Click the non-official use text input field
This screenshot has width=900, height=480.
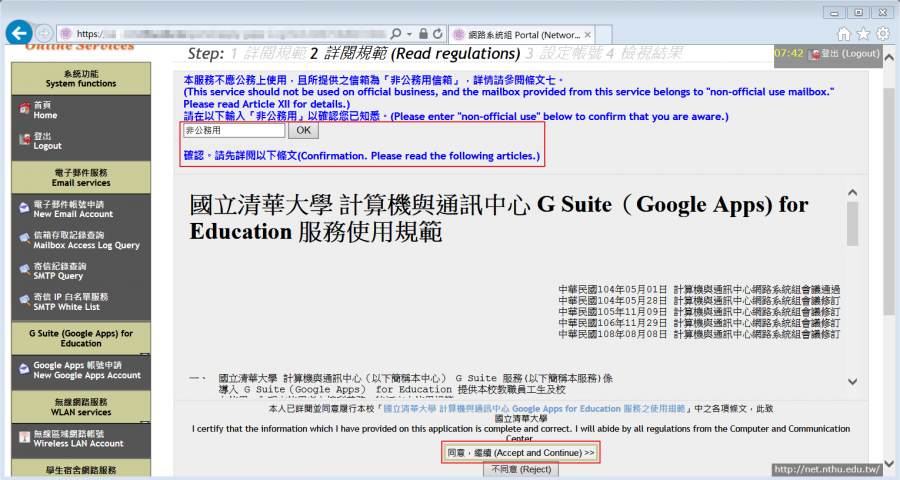pos(234,130)
